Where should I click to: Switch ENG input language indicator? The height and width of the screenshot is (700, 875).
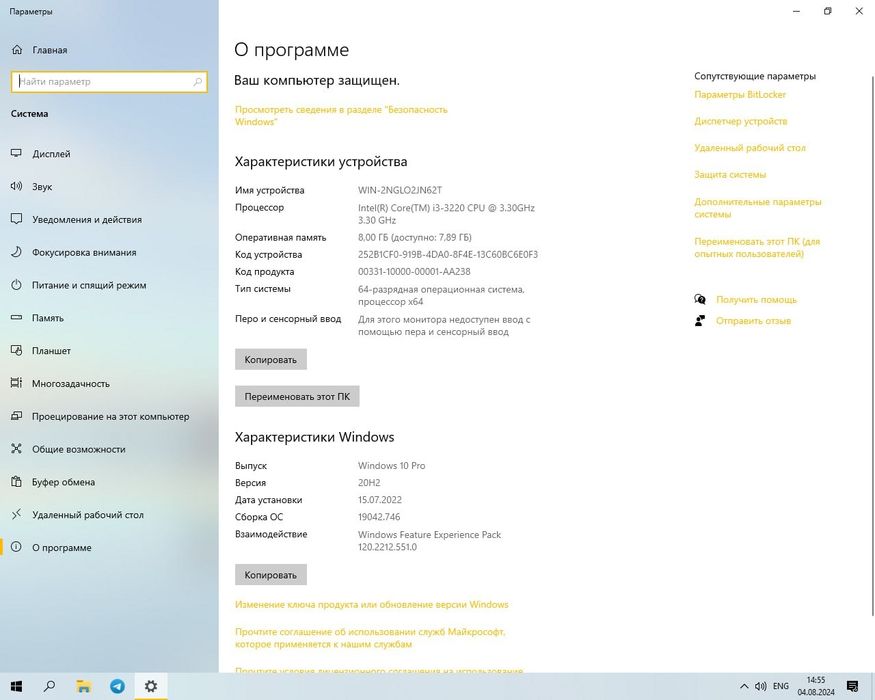(781, 686)
